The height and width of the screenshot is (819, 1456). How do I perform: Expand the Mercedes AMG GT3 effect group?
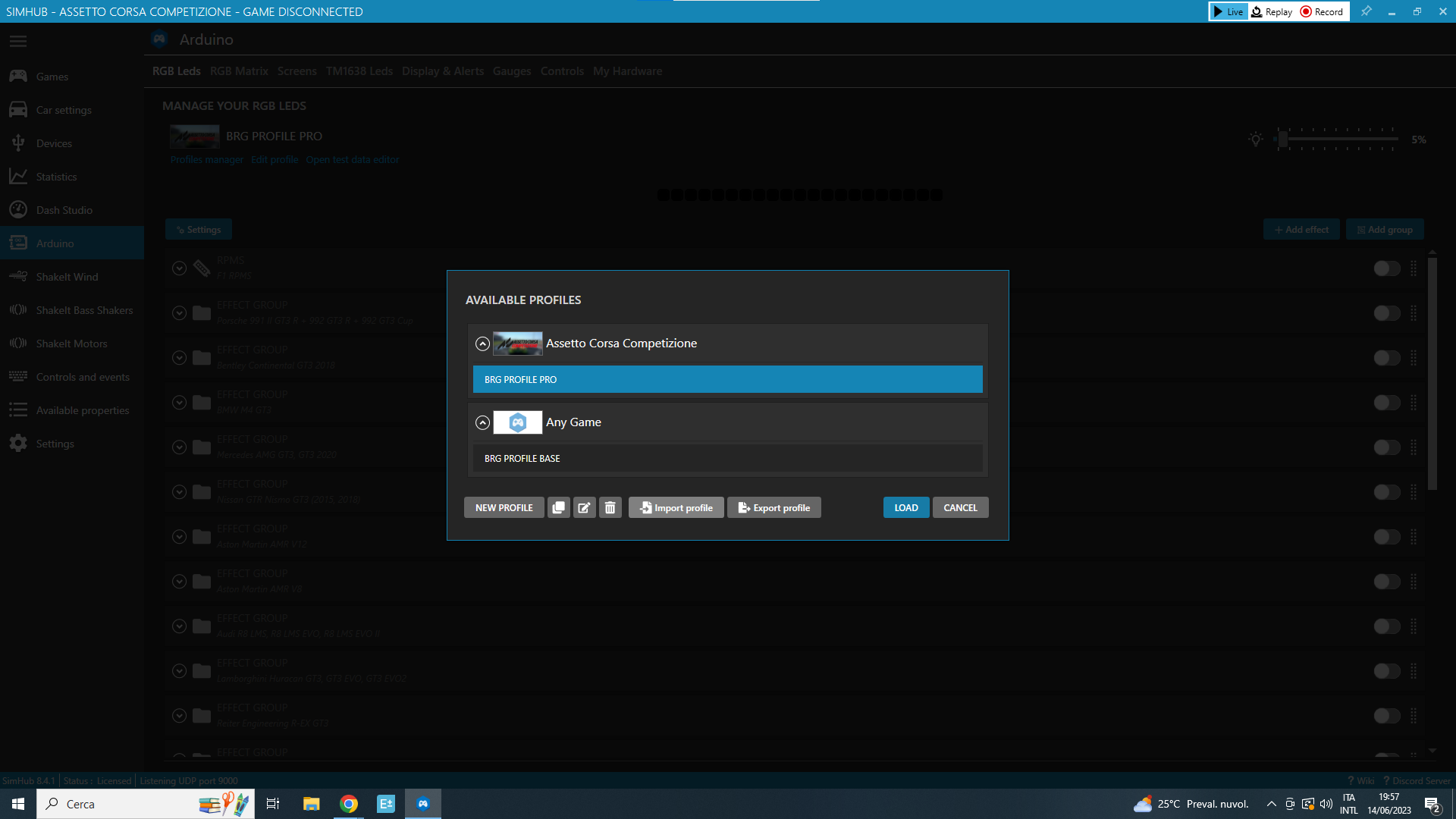coord(179,447)
